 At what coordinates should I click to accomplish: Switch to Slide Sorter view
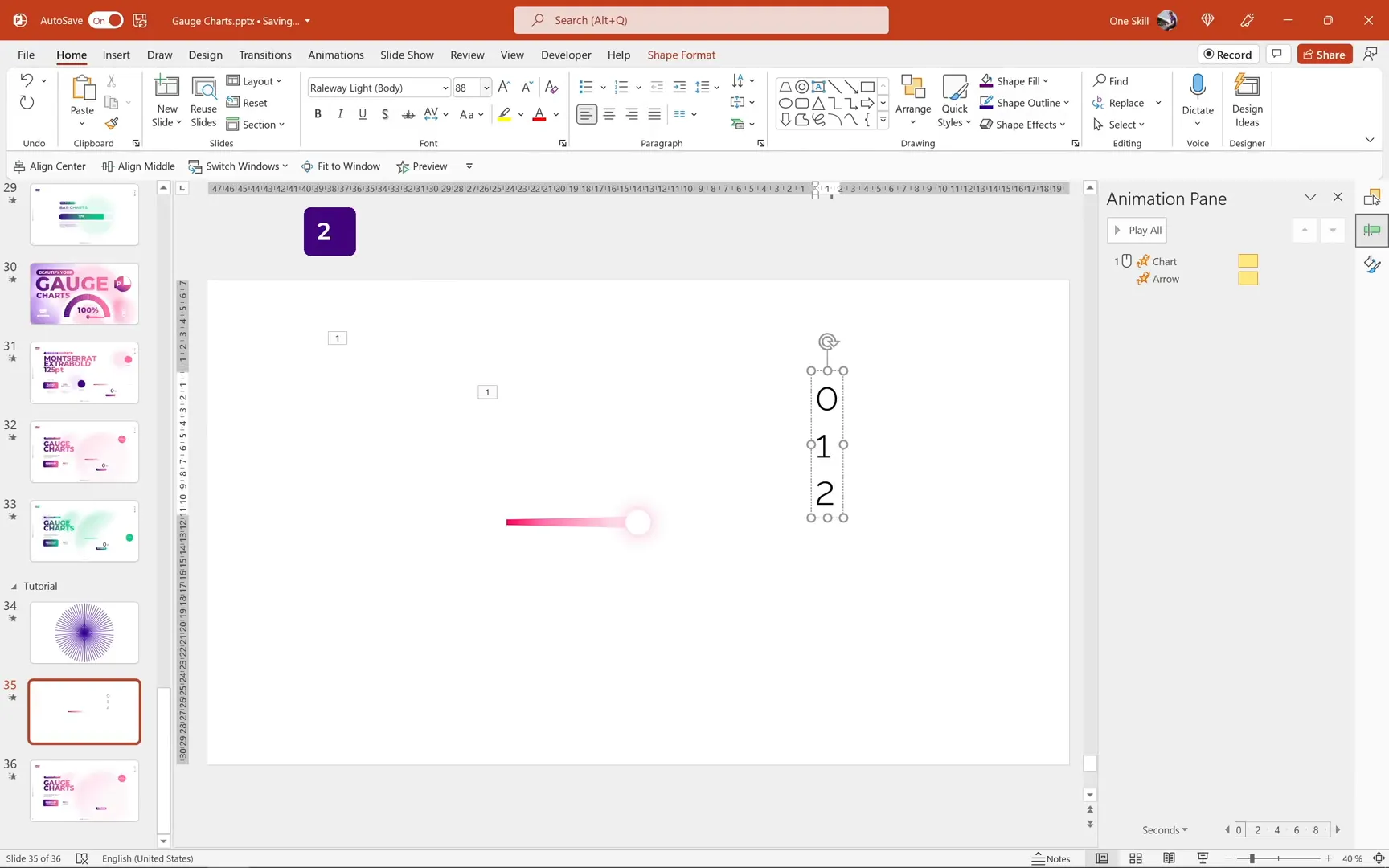(x=1135, y=858)
